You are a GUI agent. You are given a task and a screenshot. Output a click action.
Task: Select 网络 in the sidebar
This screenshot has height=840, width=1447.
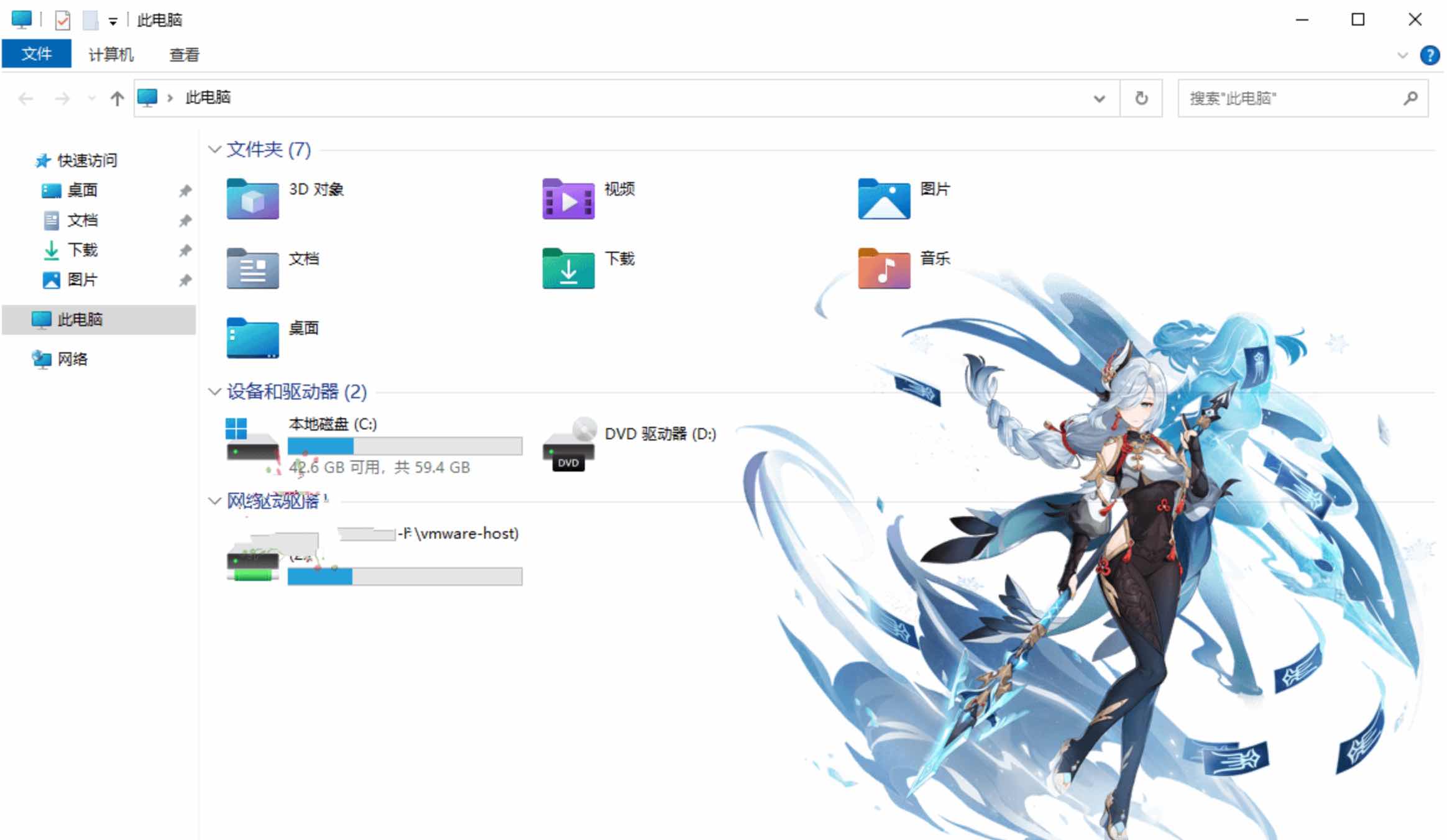tap(72, 360)
